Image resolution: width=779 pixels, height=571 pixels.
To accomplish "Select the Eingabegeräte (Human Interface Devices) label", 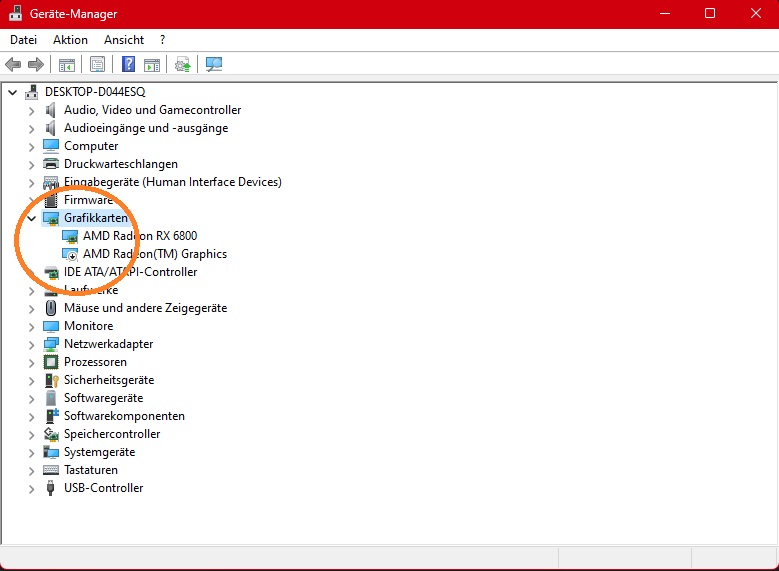I will (173, 182).
